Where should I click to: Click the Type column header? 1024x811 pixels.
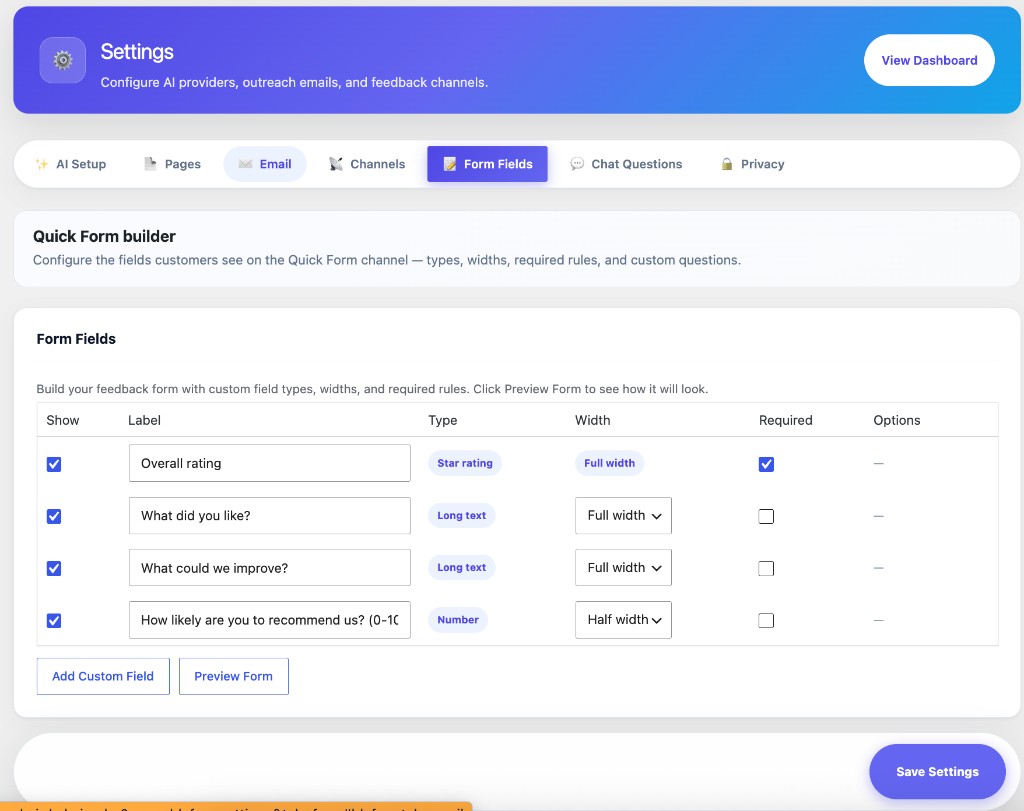point(443,421)
